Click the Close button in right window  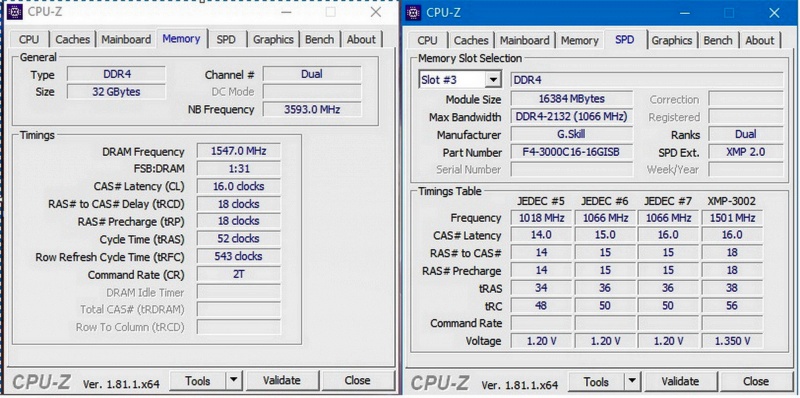coord(756,381)
